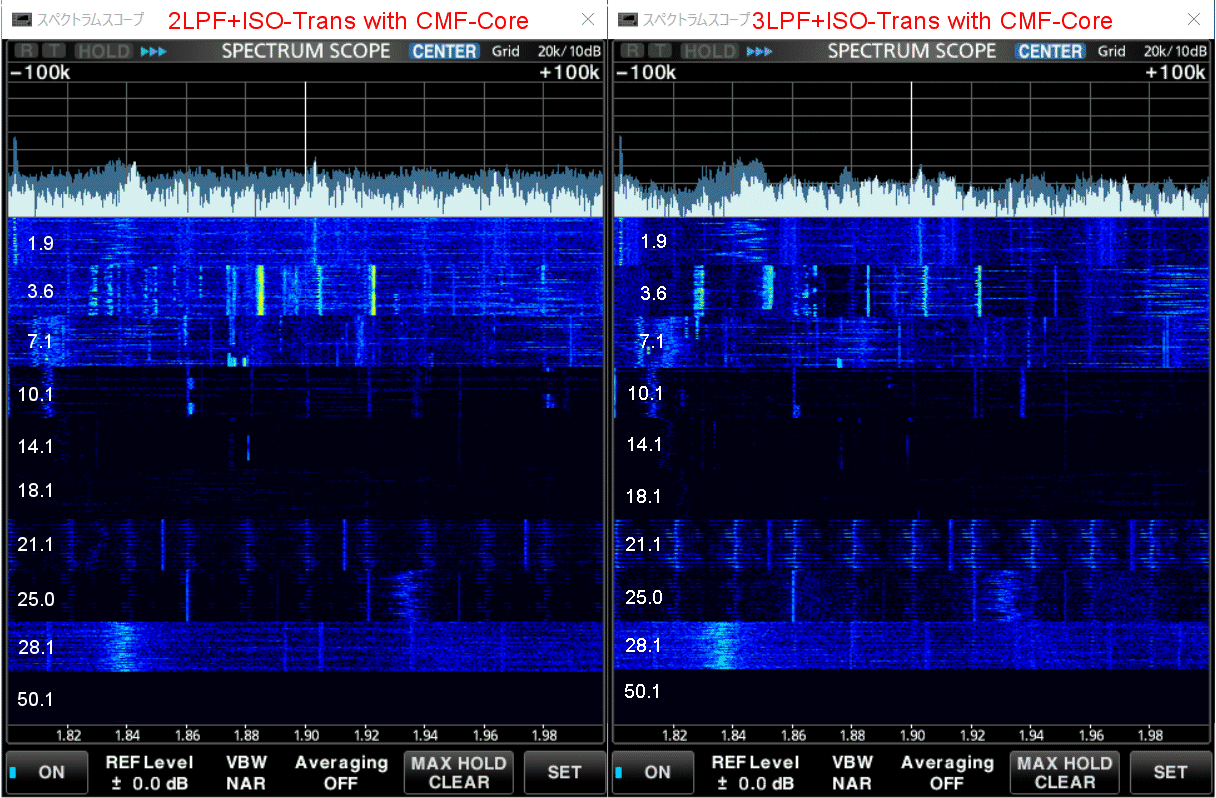Click the scope app icon in 3LPF title bar
Viewport: 1216px width, 798px height.
point(626,19)
